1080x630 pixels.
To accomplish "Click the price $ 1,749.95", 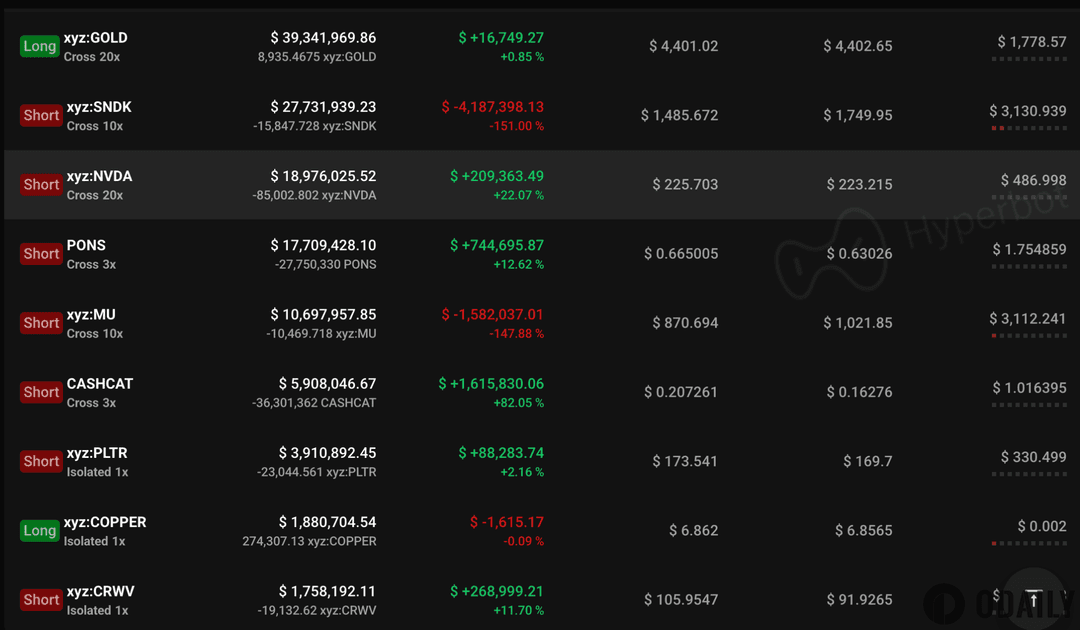I will coord(858,116).
